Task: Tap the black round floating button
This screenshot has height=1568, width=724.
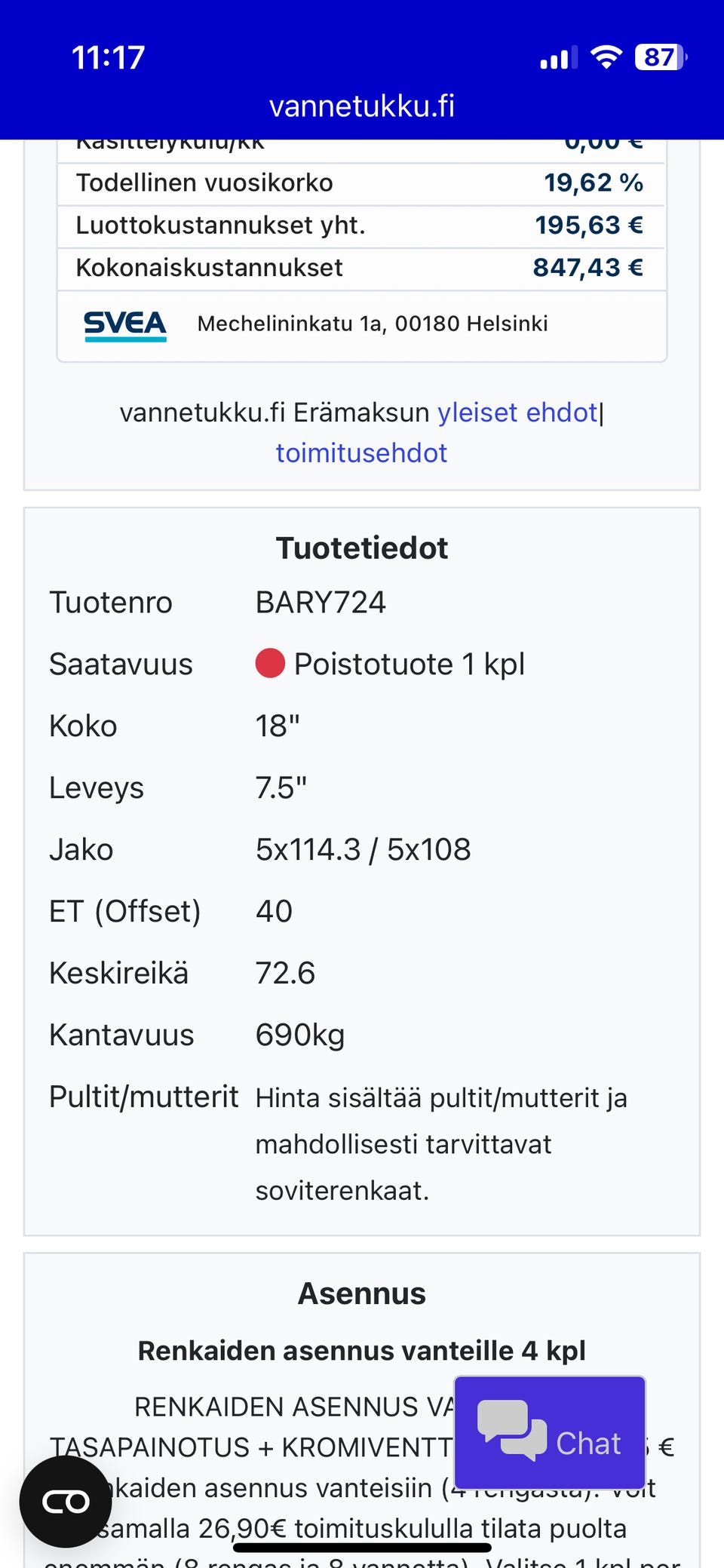Action: [x=66, y=1502]
